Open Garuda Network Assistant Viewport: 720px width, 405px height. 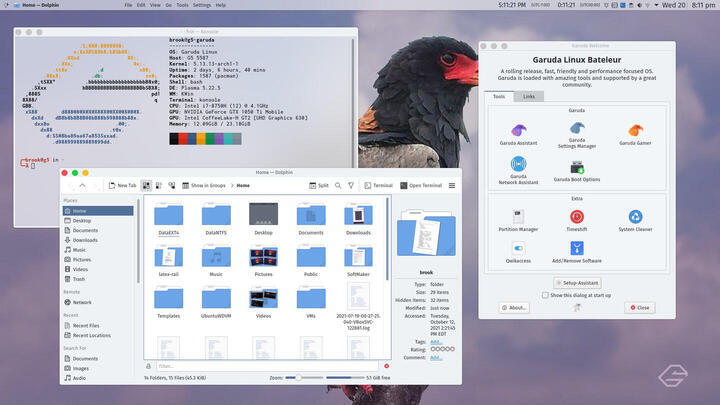[518, 170]
